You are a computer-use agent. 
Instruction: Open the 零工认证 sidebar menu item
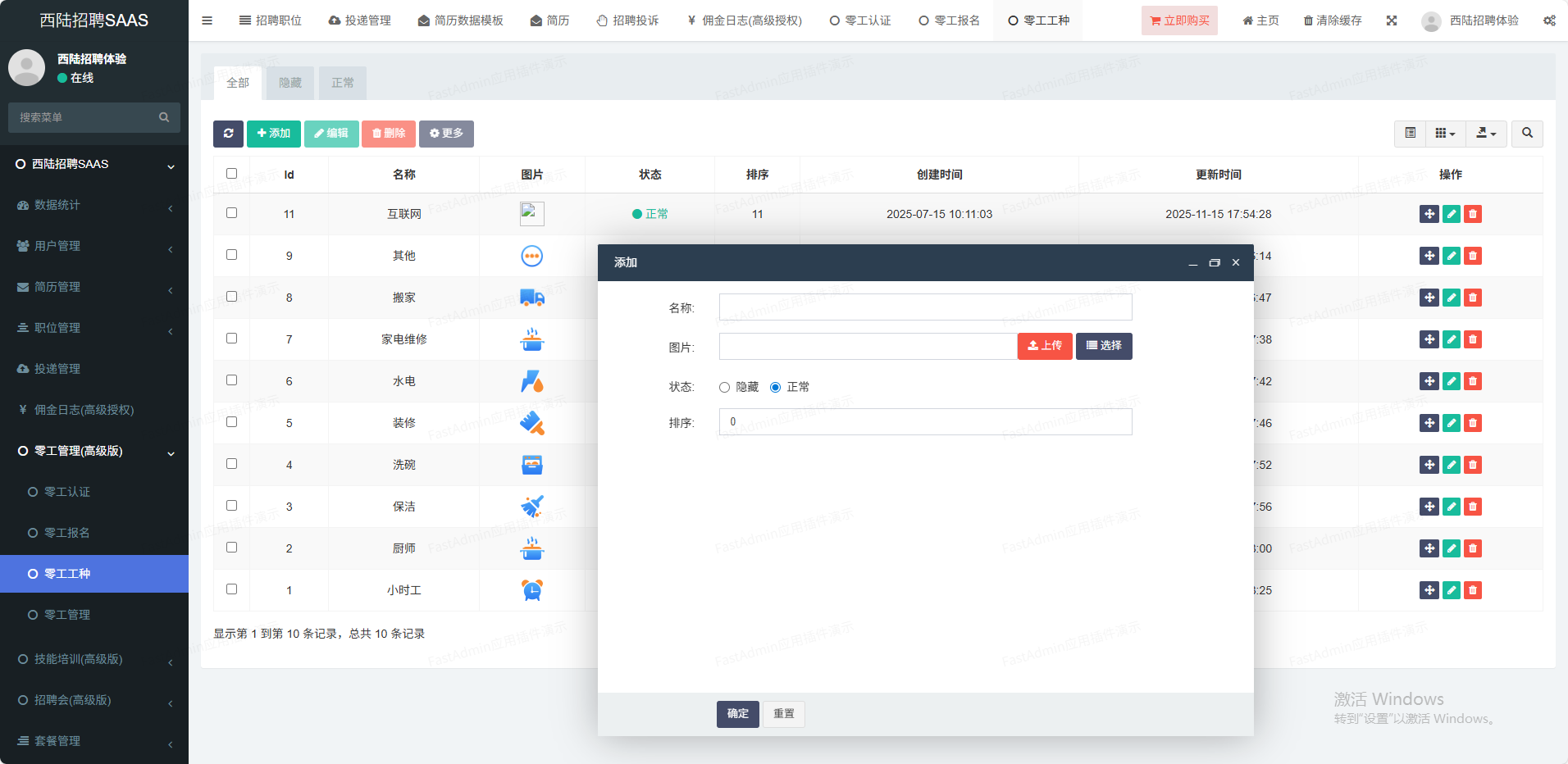coord(67,492)
